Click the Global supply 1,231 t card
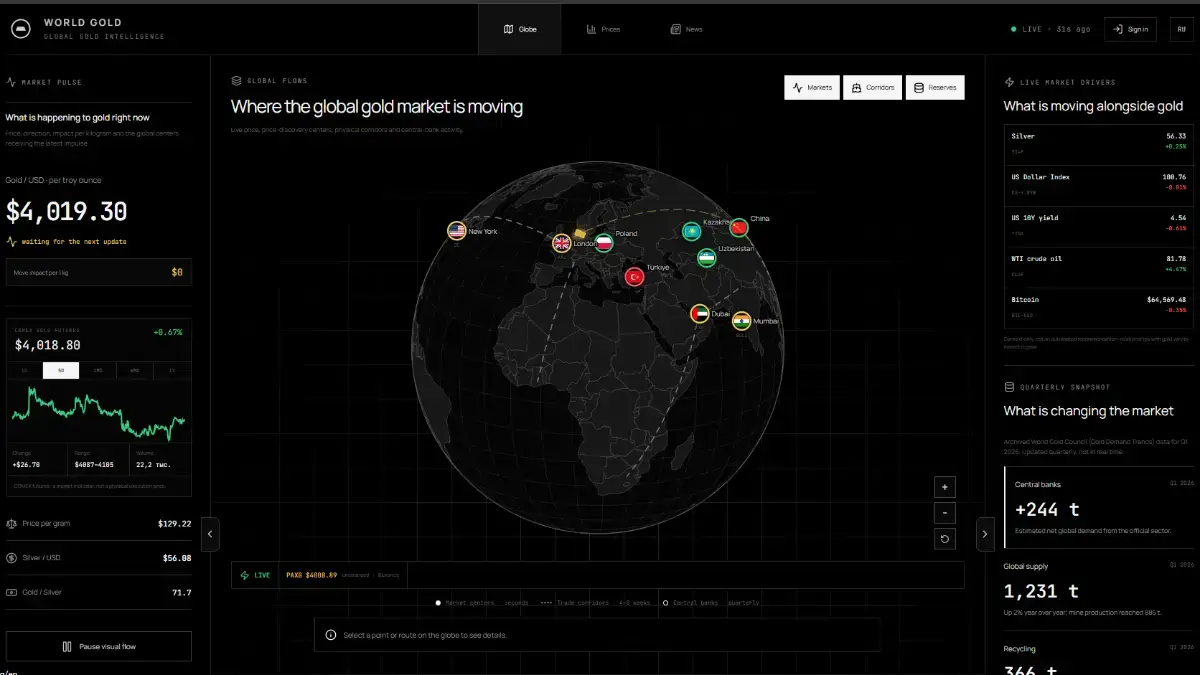The width and height of the screenshot is (1200, 675). click(x=1099, y=590)
